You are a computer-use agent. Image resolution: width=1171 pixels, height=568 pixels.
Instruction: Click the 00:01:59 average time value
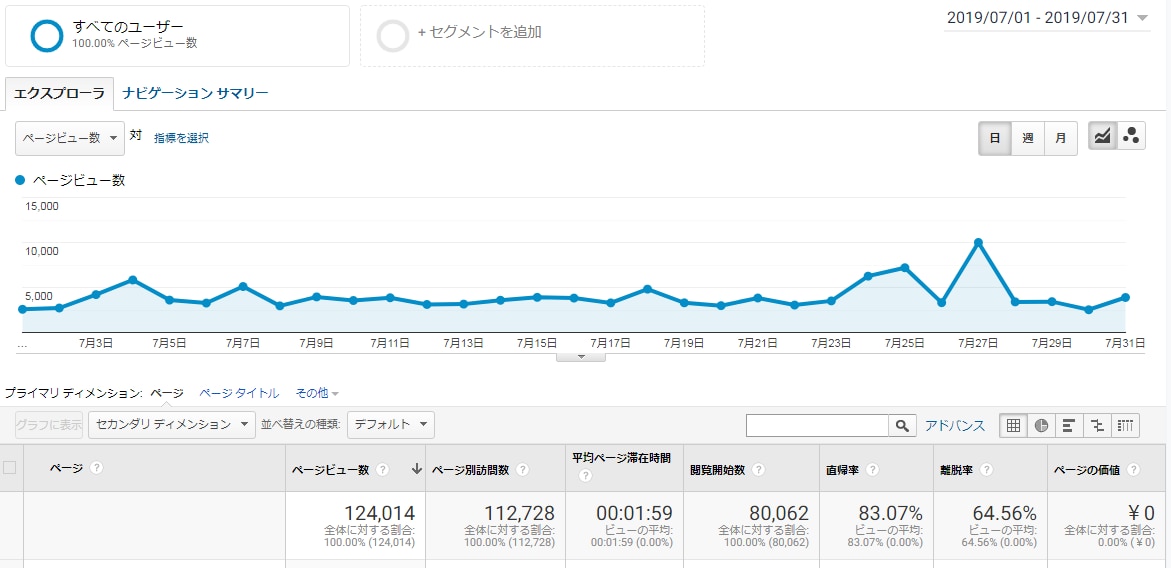[x=634, y=513]
